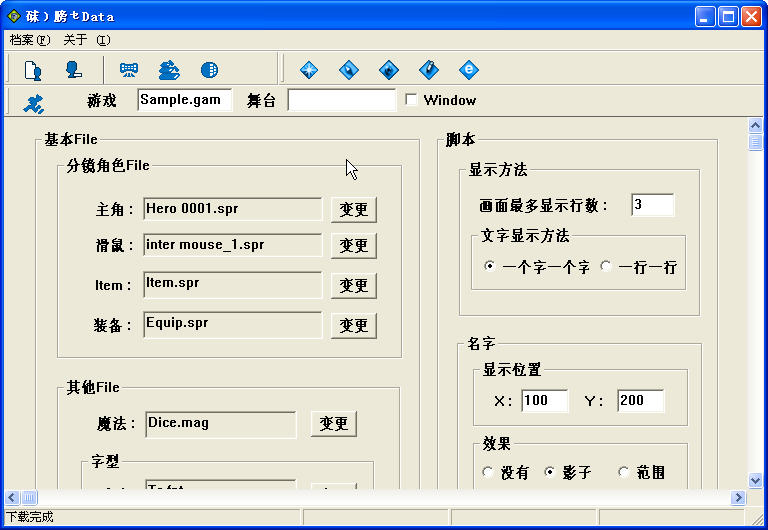This screenshot has height=530, width=768.
Task: Select the 范围 effect radio button
Action: 623,472
